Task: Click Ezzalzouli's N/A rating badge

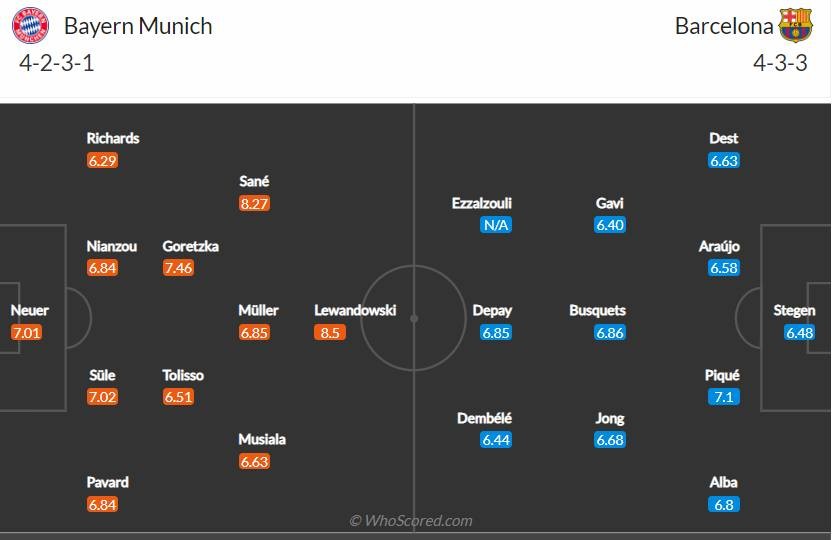Action: click(x=496, y=225)
